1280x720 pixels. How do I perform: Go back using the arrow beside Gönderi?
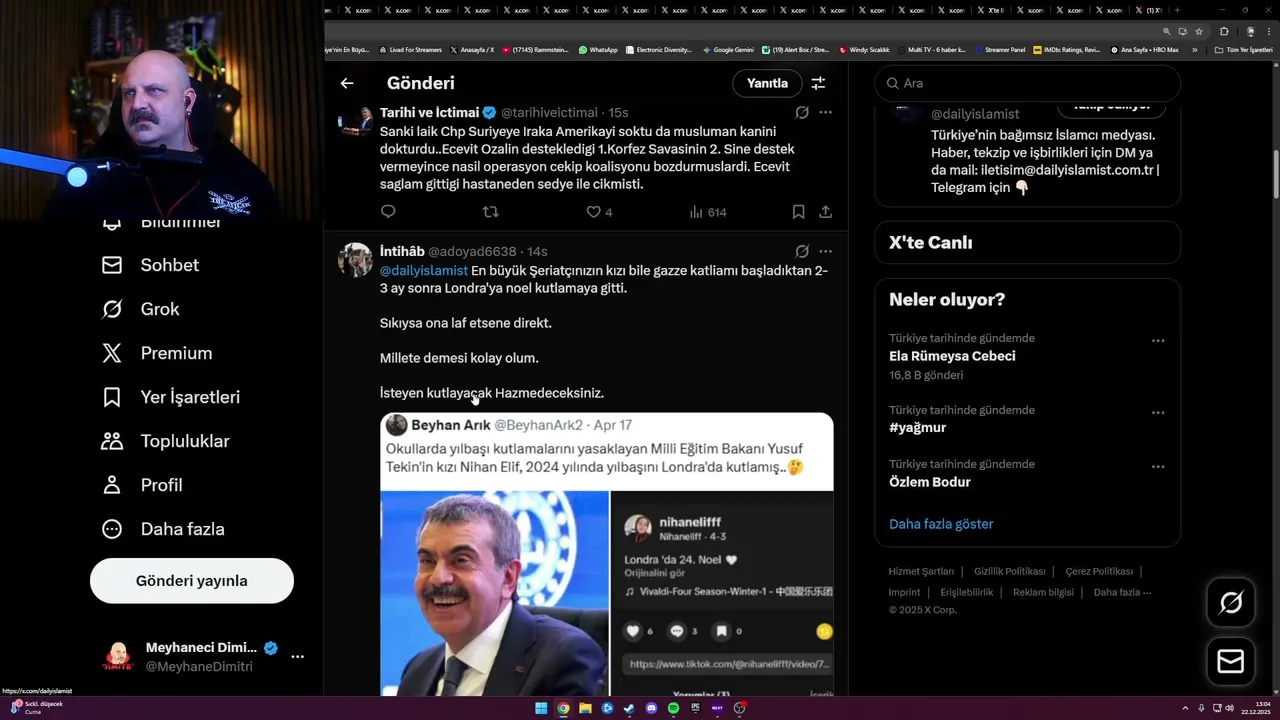347,83
